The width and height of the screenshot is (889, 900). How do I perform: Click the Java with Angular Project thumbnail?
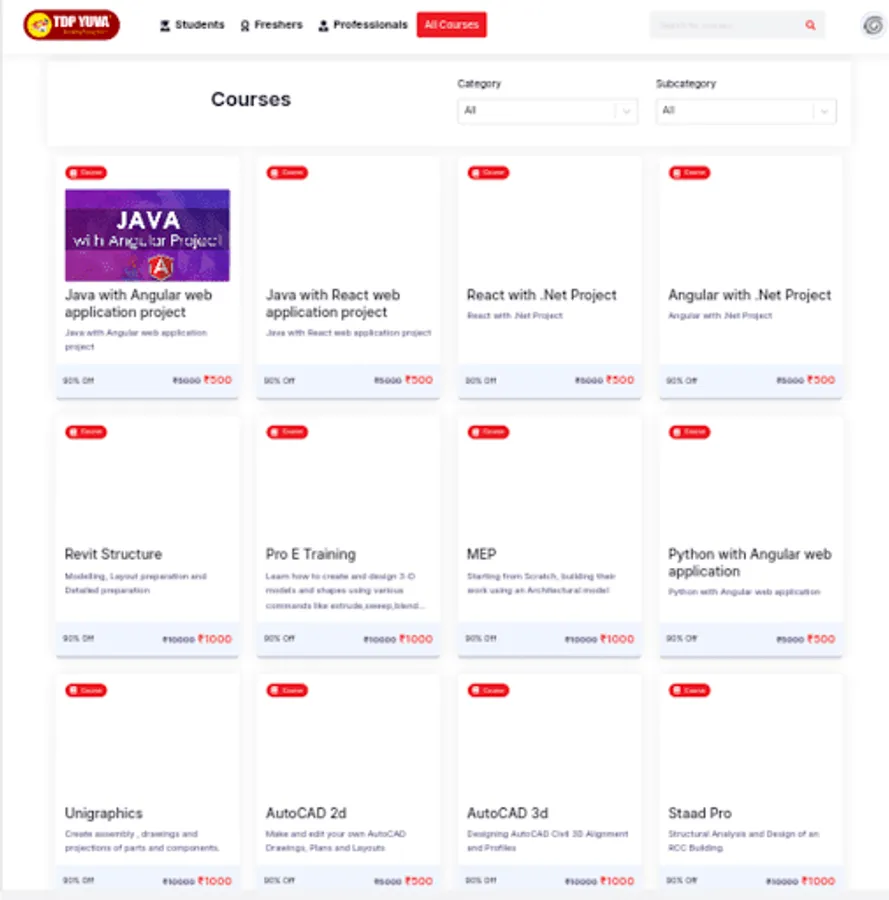147,235
